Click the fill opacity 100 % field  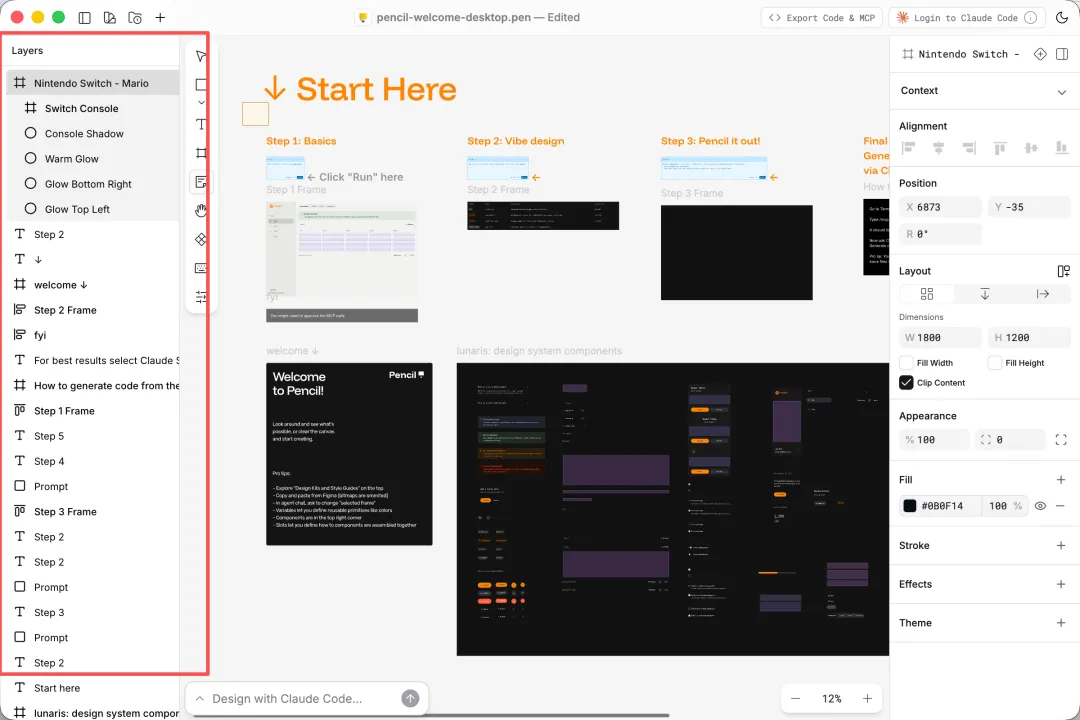tap(1006, 506)
